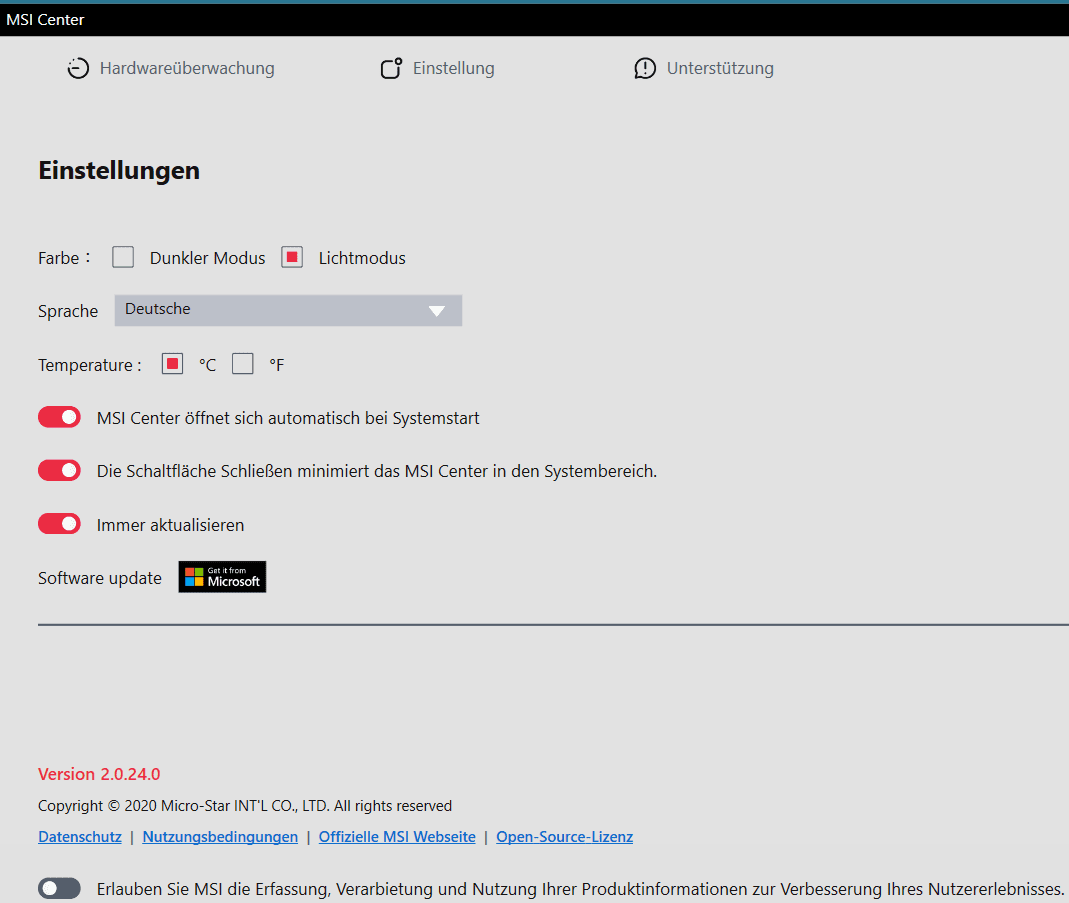The height and width of the screenshot is (903, 1069).
Task: Click the Unterstützung speech bubble icon
Action: 645,68
